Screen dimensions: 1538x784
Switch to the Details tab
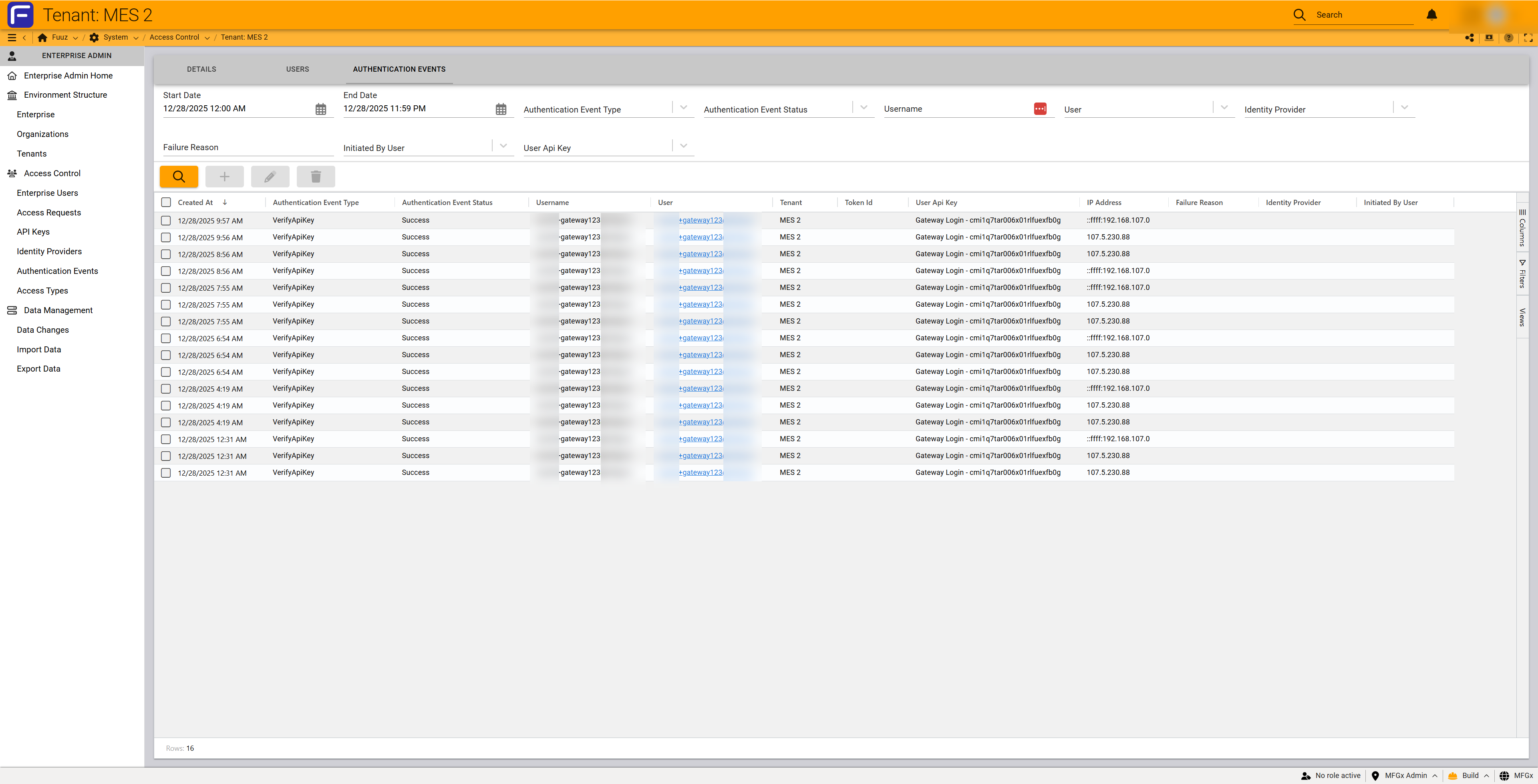tap(201, 69)
